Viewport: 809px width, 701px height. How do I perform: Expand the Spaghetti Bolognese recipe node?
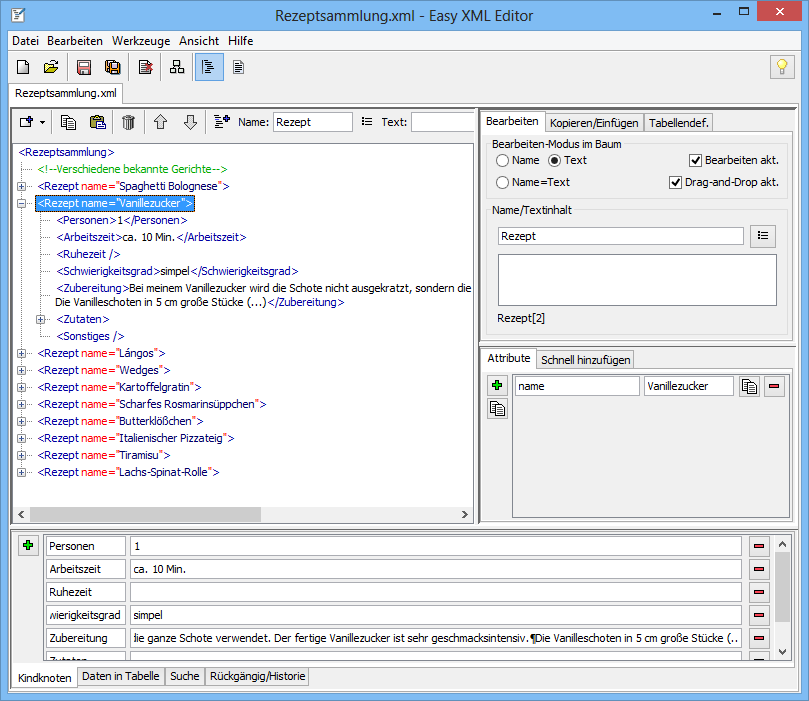coord(22,186)
